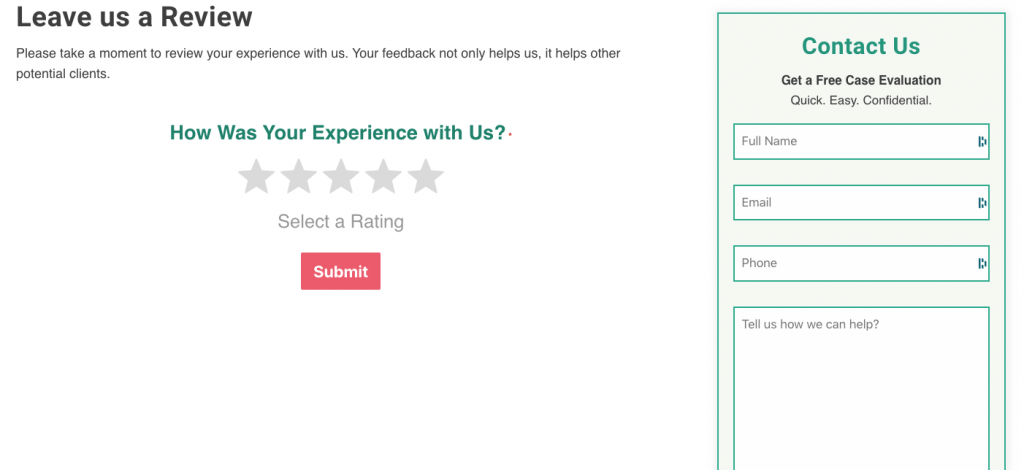Click the 'Quick. Easy. Confidential.' tagline
Screen dimensions: 1024x470
[x=861, y=101]
